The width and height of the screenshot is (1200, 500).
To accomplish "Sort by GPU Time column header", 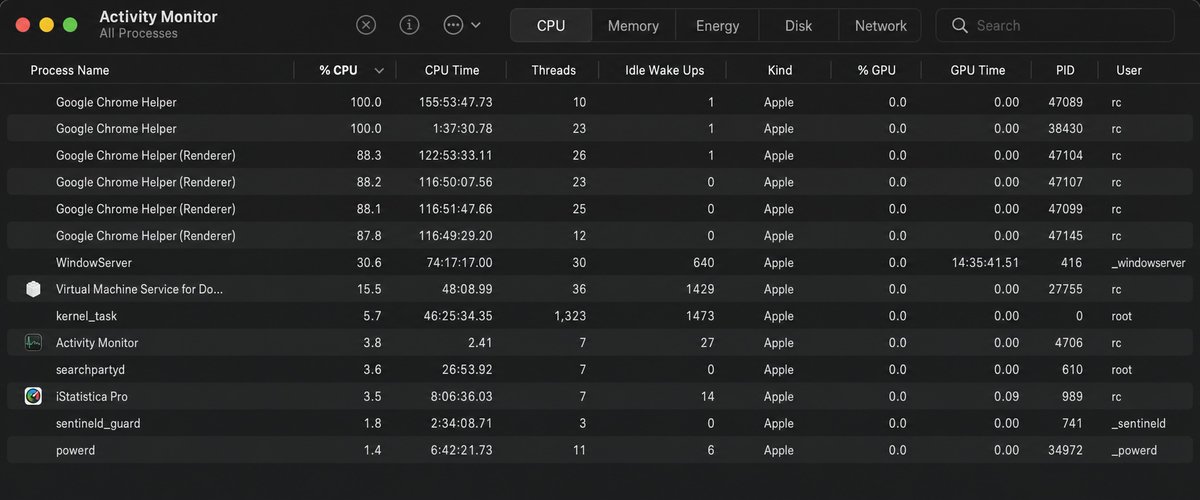I will (x=978, y=70).
